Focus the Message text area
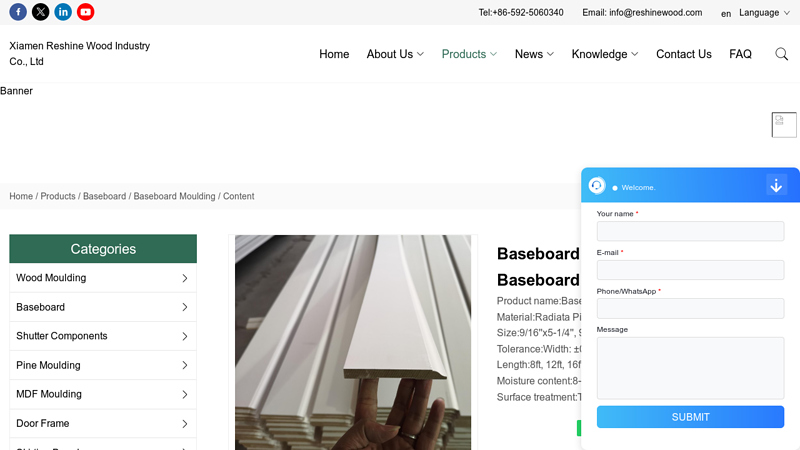 point(690,368)
